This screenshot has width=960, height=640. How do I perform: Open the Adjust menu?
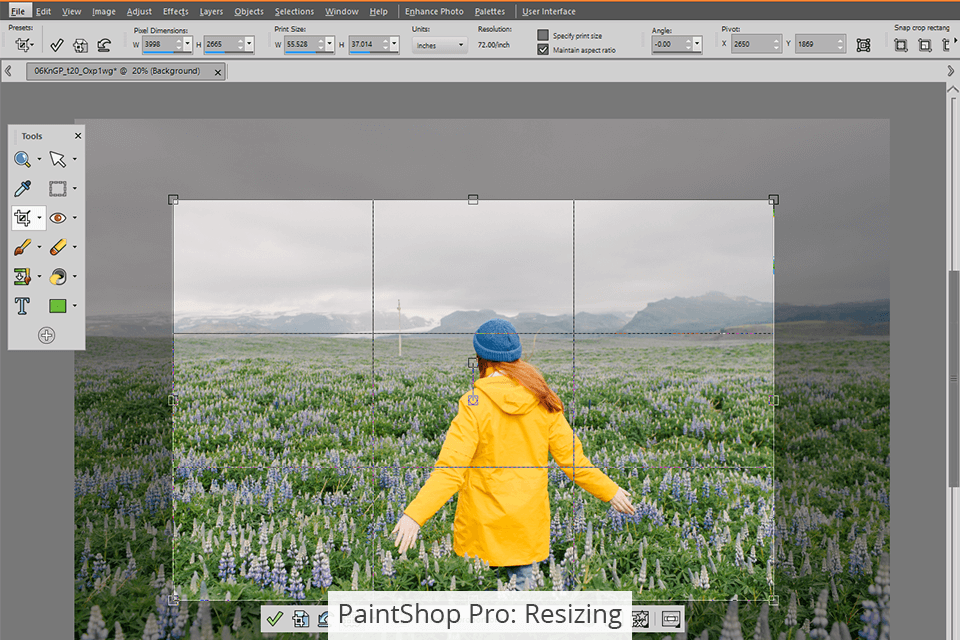pos(139,11)
